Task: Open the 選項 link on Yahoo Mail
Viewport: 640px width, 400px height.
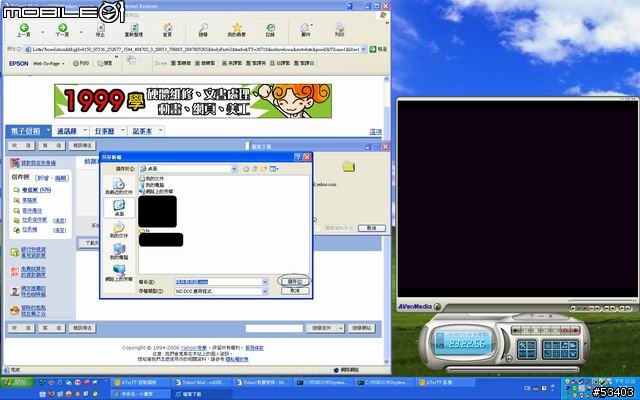Action: [x=375, y=132]
